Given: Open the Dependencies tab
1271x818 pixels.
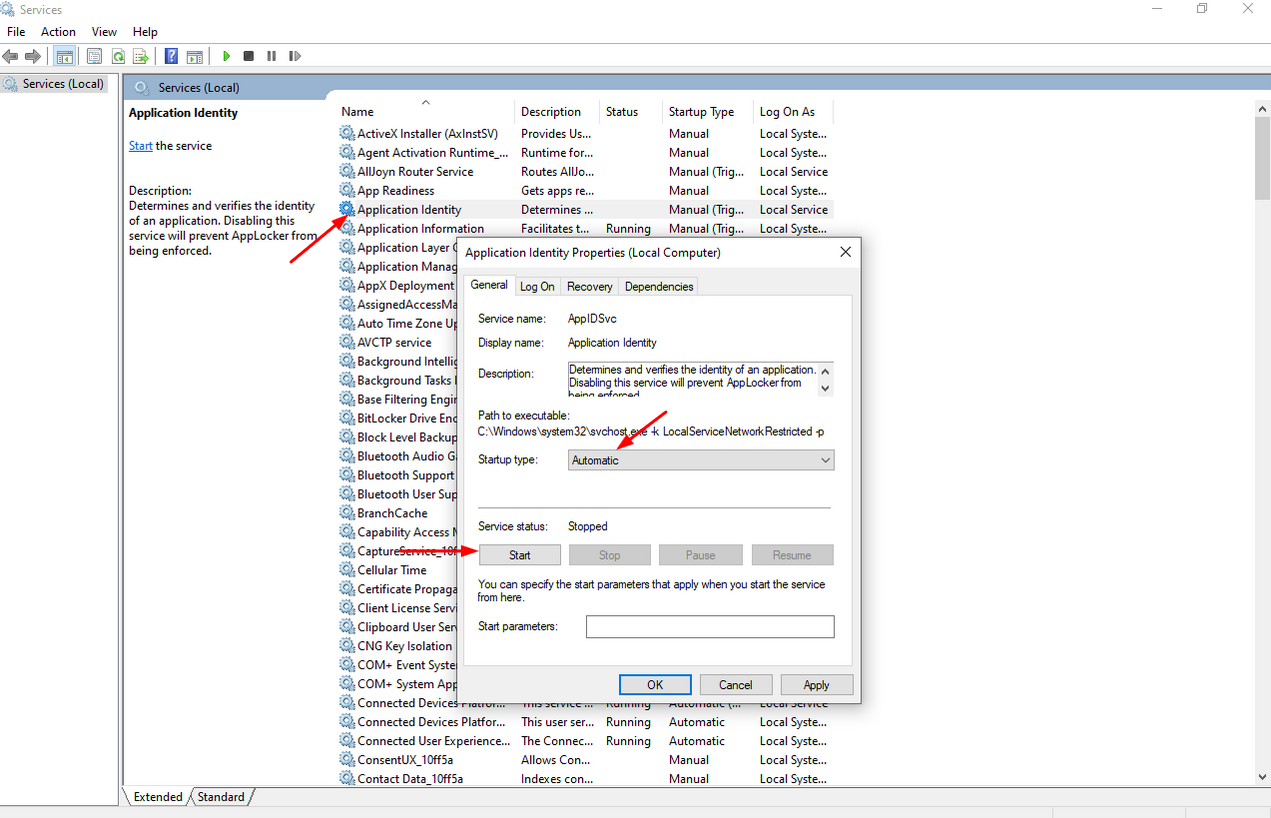Looking at the screenshot, I should (x=658, y=286).
